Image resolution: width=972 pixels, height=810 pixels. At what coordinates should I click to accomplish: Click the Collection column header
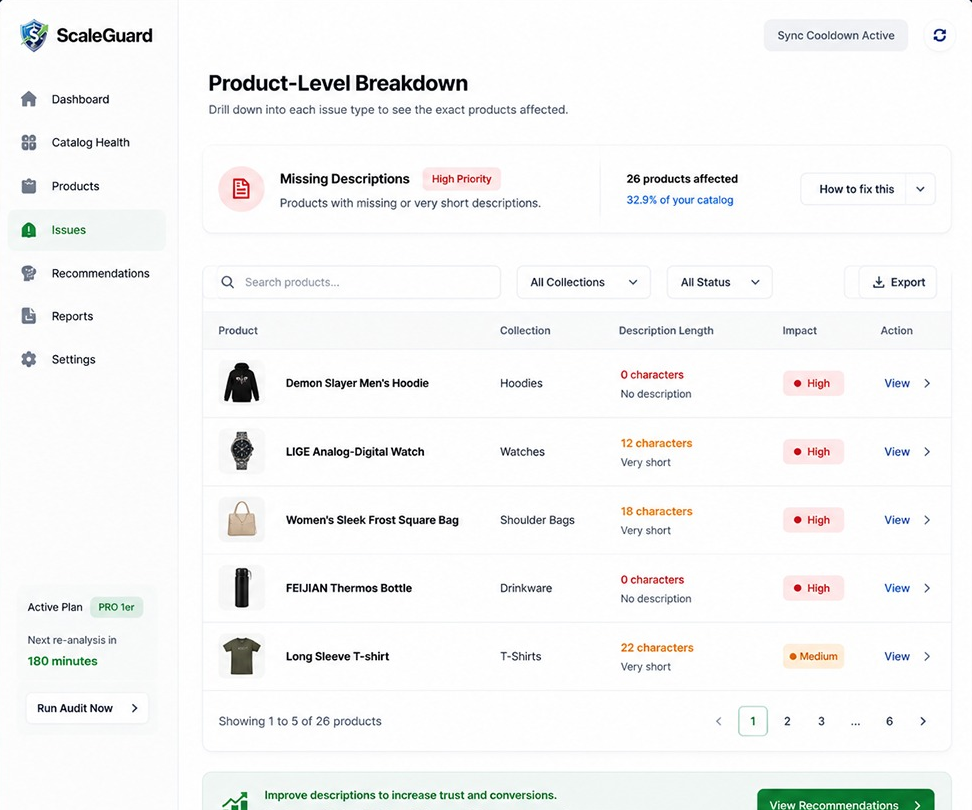click(525, 330)
